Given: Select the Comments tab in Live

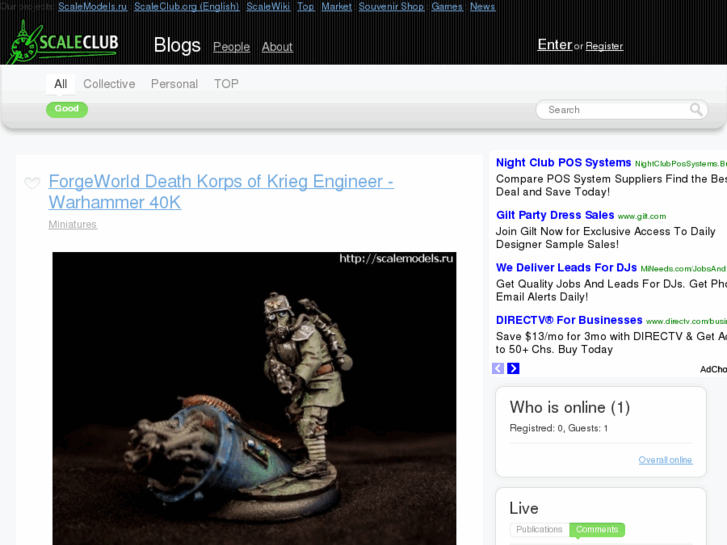Looking at the screenshot, I should click(597, 530).
